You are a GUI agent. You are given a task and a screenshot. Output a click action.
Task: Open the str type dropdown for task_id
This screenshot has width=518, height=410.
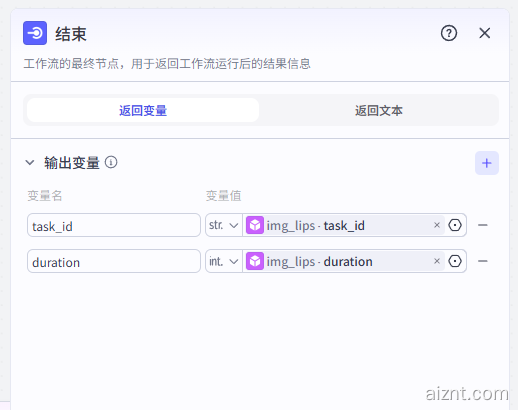point(224,225)
